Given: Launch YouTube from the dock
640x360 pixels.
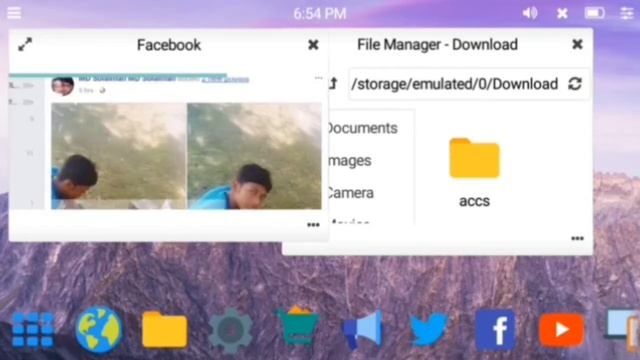Looking at the screenshot, I should pyautogui.click(x=562, y=330).
